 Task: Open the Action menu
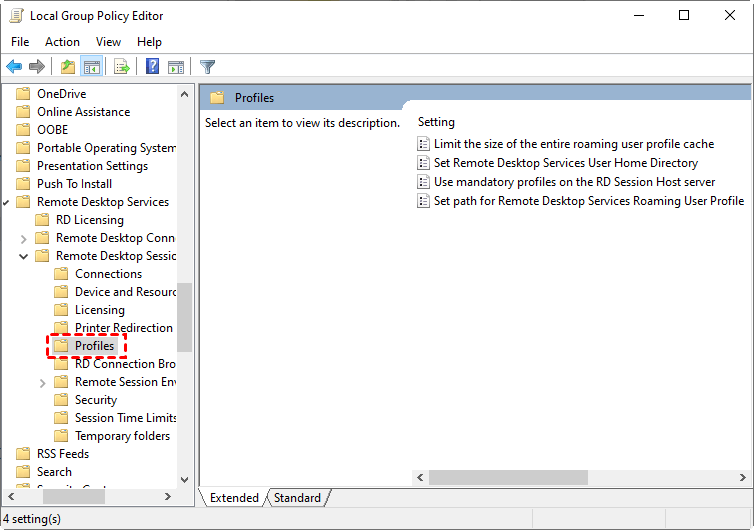pyautogui.click(x=62, y=42)
